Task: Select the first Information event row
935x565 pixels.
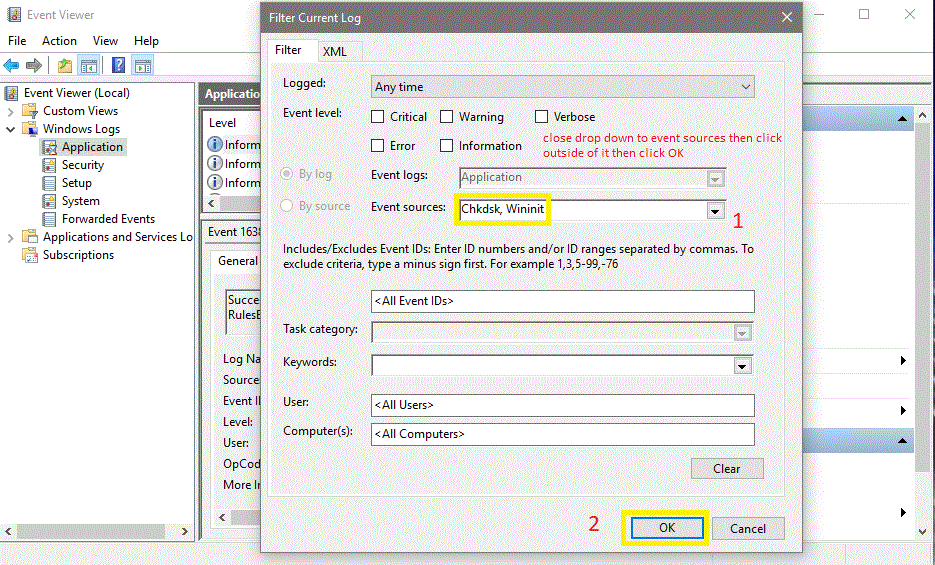Action: click(234, 145)
